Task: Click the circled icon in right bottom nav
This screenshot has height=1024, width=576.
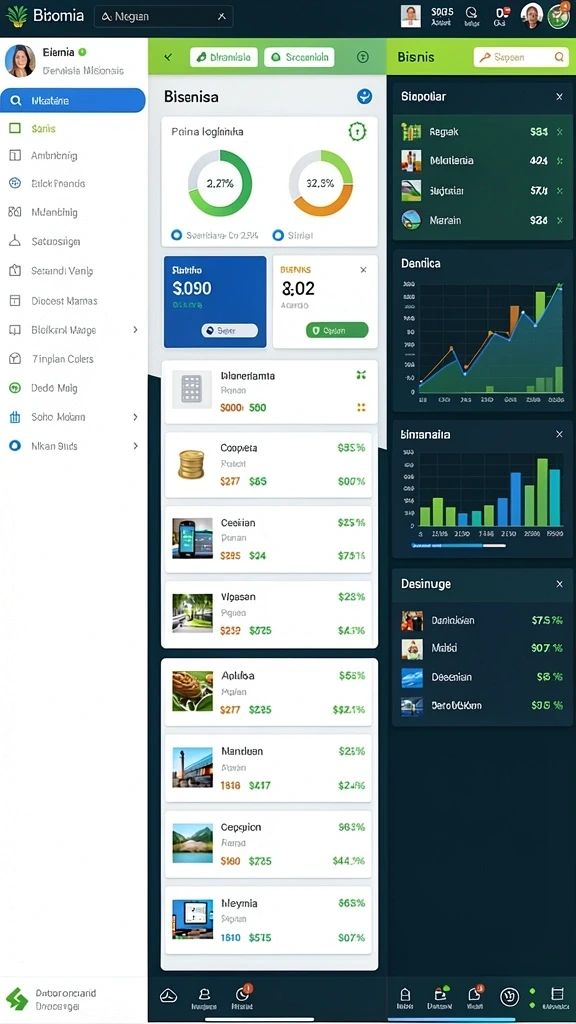Action: click(x=509, y=996)
